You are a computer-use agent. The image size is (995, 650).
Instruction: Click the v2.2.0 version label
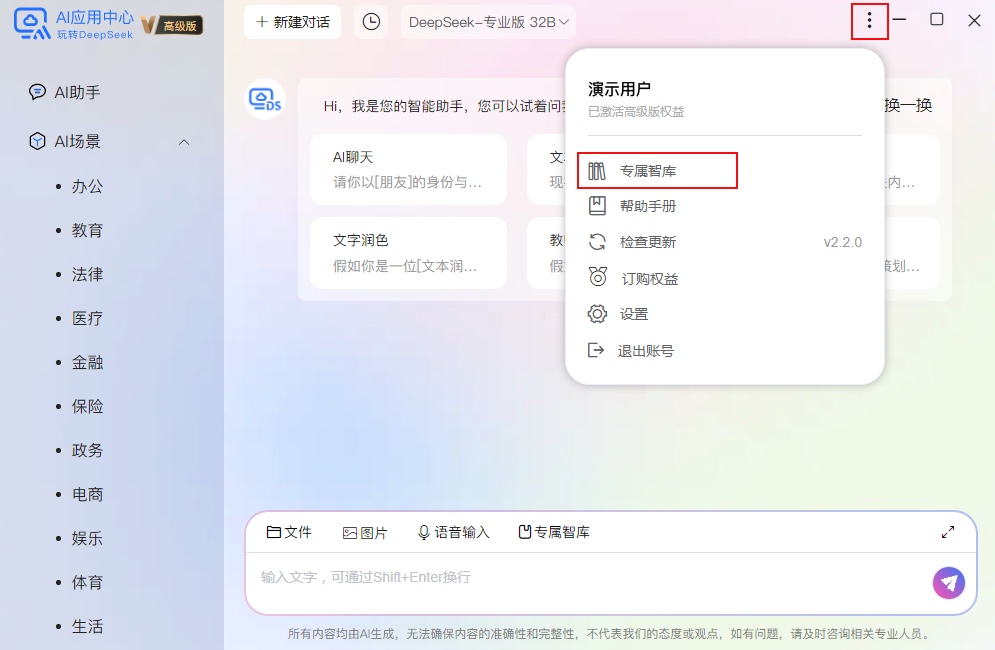click(x=843, y=242)
